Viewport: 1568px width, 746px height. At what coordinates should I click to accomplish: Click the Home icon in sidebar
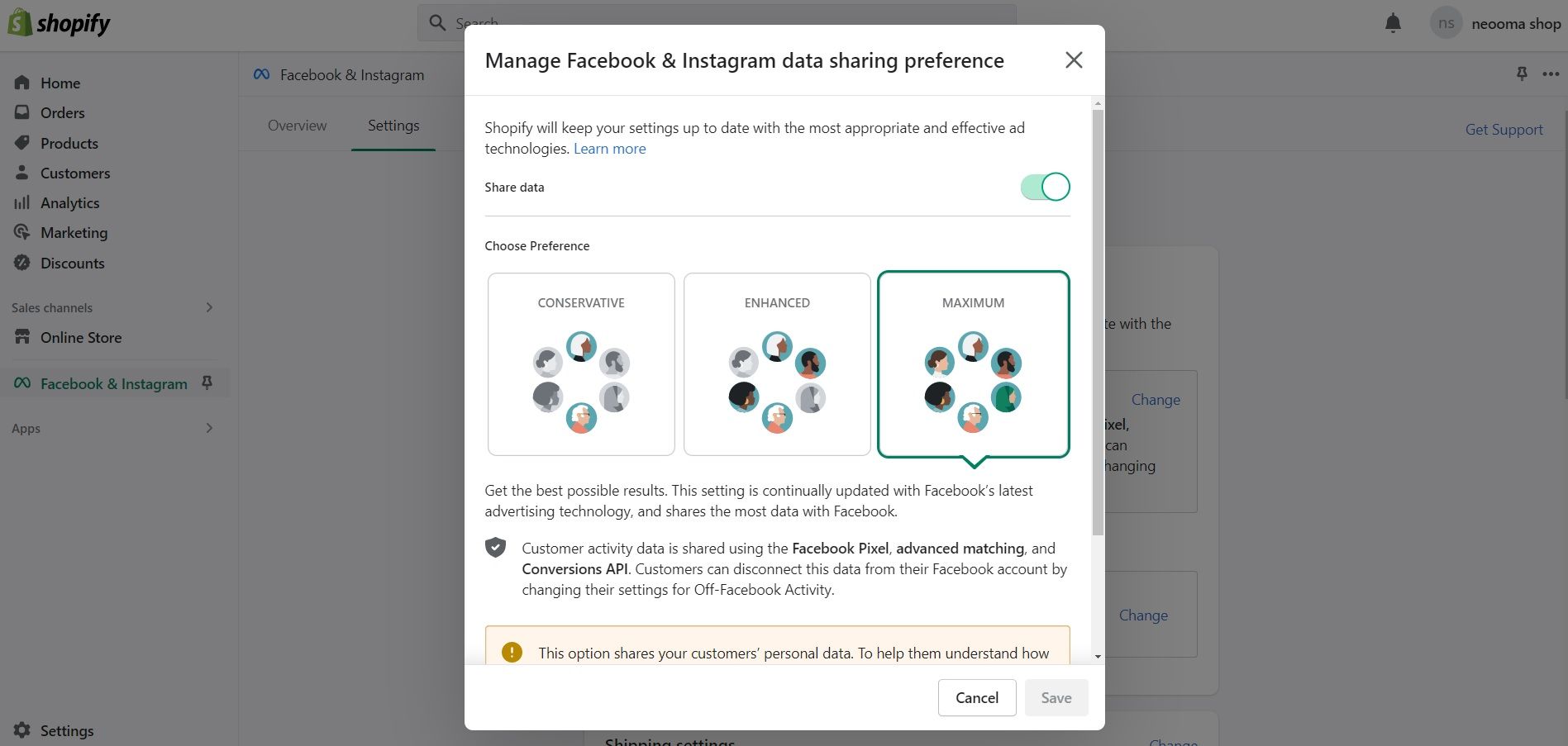[22, 83]
